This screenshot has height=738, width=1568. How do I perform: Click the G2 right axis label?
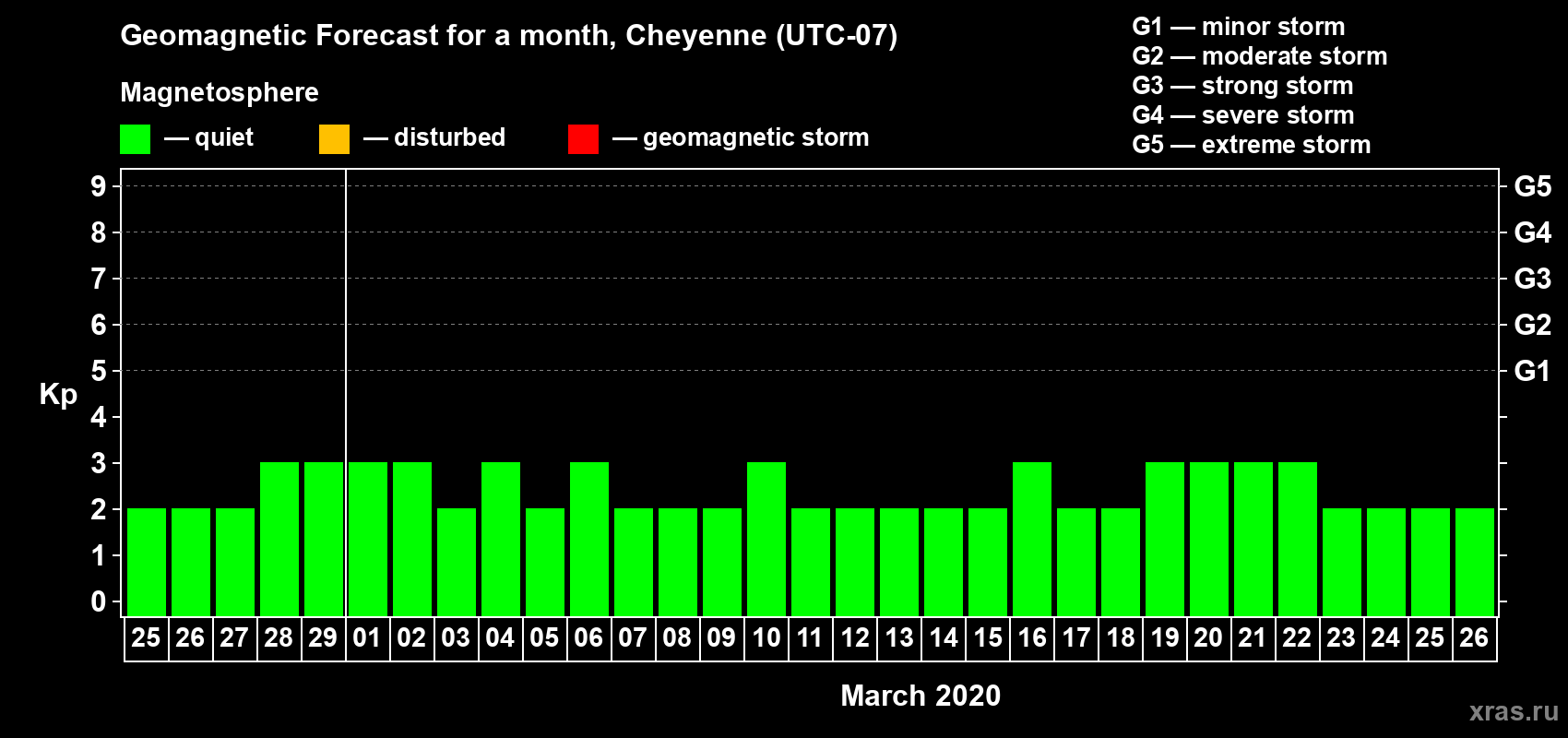point(1532,325)
